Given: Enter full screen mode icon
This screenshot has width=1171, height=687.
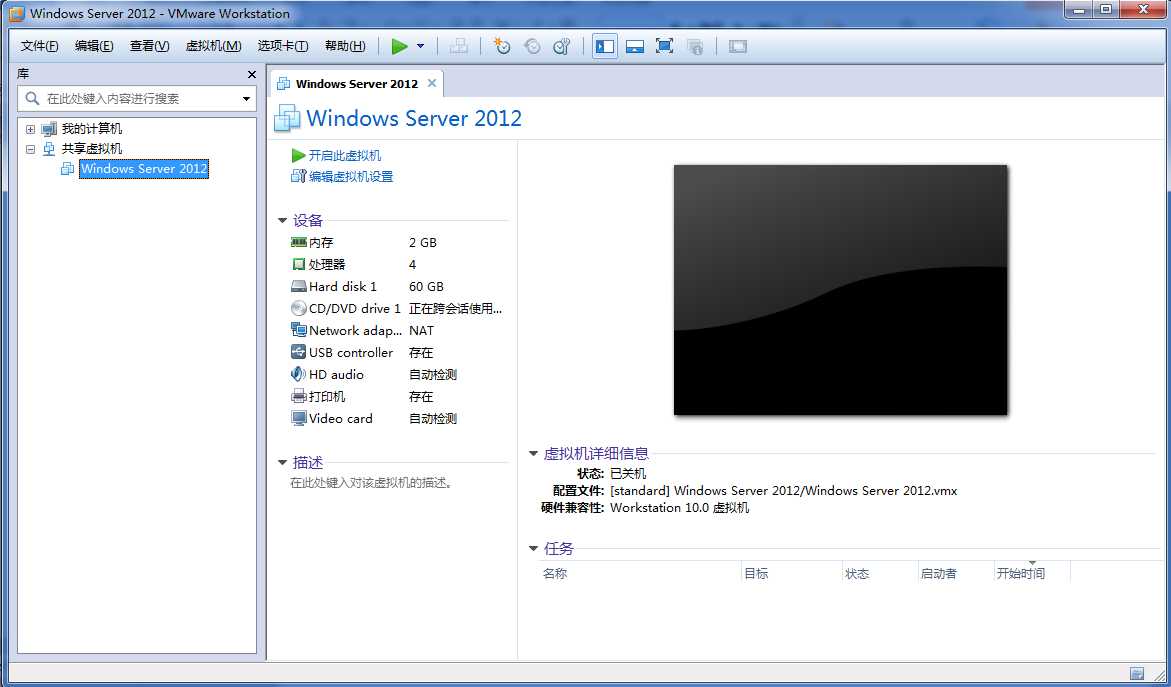Looking at the screenshot, I should click(665, 46).
